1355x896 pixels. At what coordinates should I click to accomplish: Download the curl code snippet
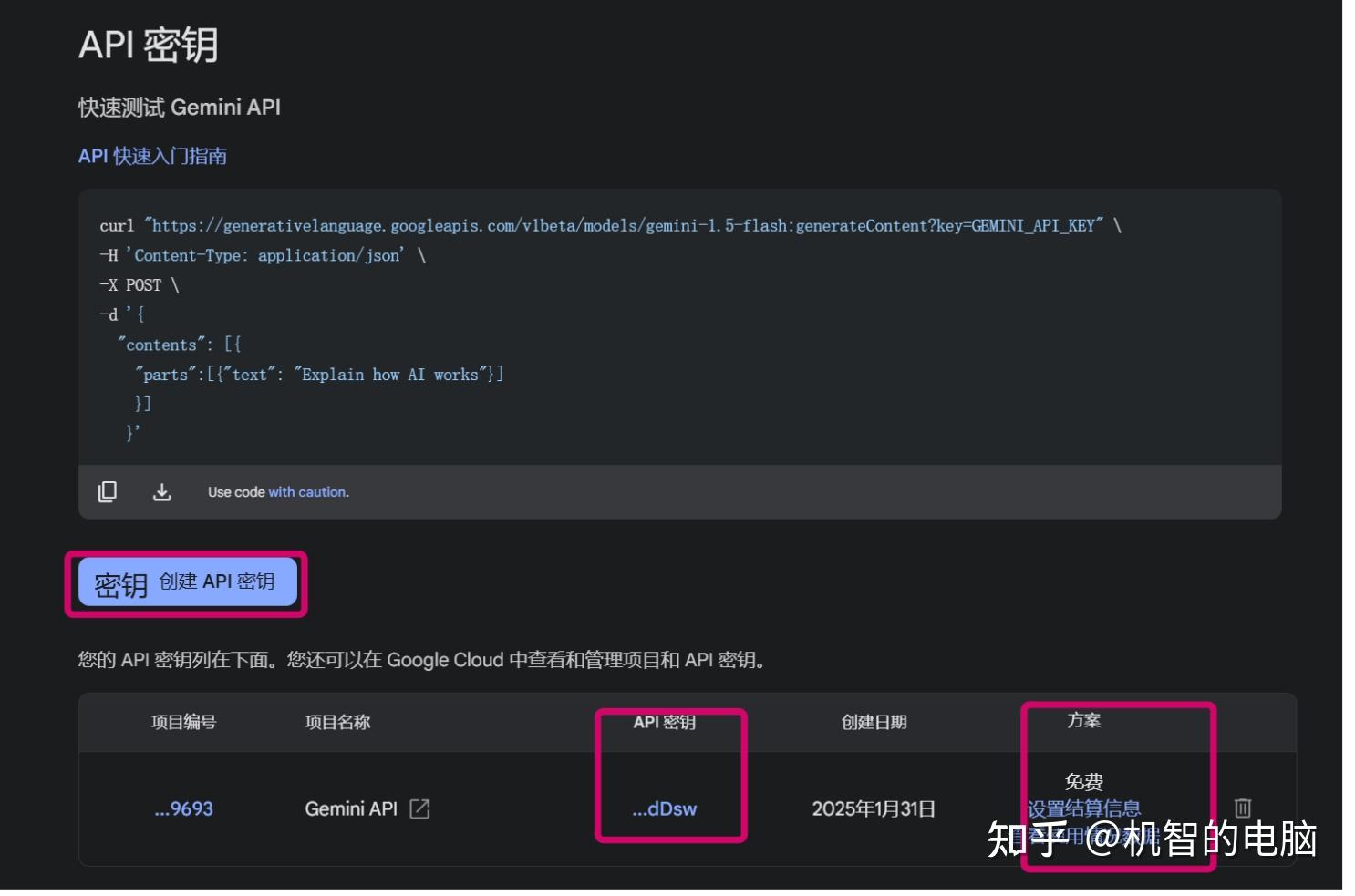pos(161,492)
